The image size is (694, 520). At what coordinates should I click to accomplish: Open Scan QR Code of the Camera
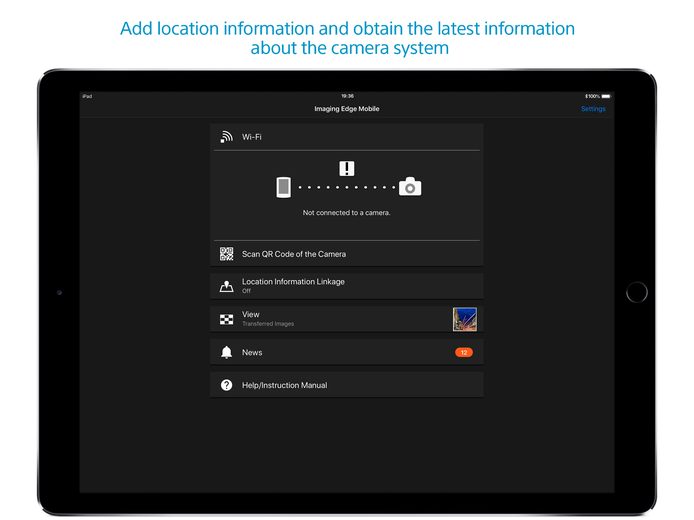coord(347,254)
